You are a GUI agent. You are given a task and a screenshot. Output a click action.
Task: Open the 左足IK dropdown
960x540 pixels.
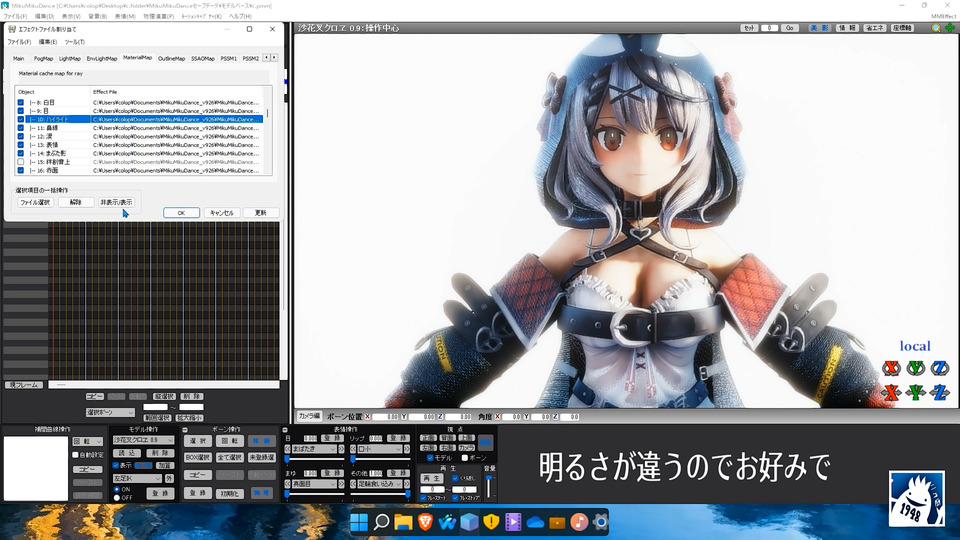137,478
